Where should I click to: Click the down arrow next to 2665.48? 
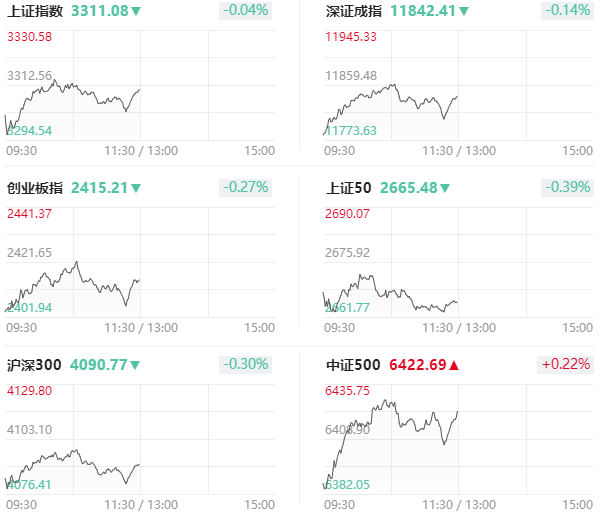(445, 188)
